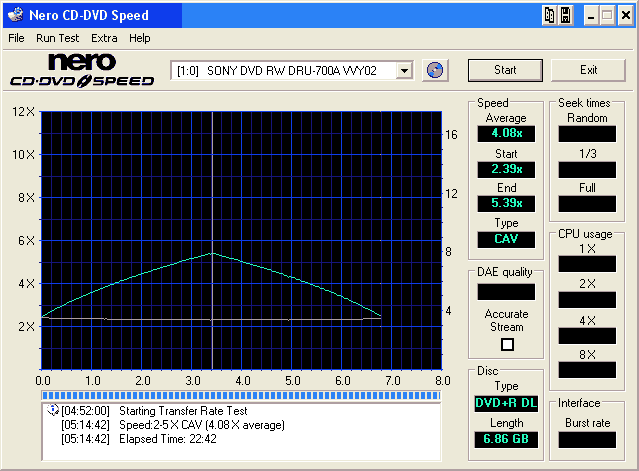639x471 pixels.
Task: Close the Nero CD-DVD Speed window
Action: 625,15
